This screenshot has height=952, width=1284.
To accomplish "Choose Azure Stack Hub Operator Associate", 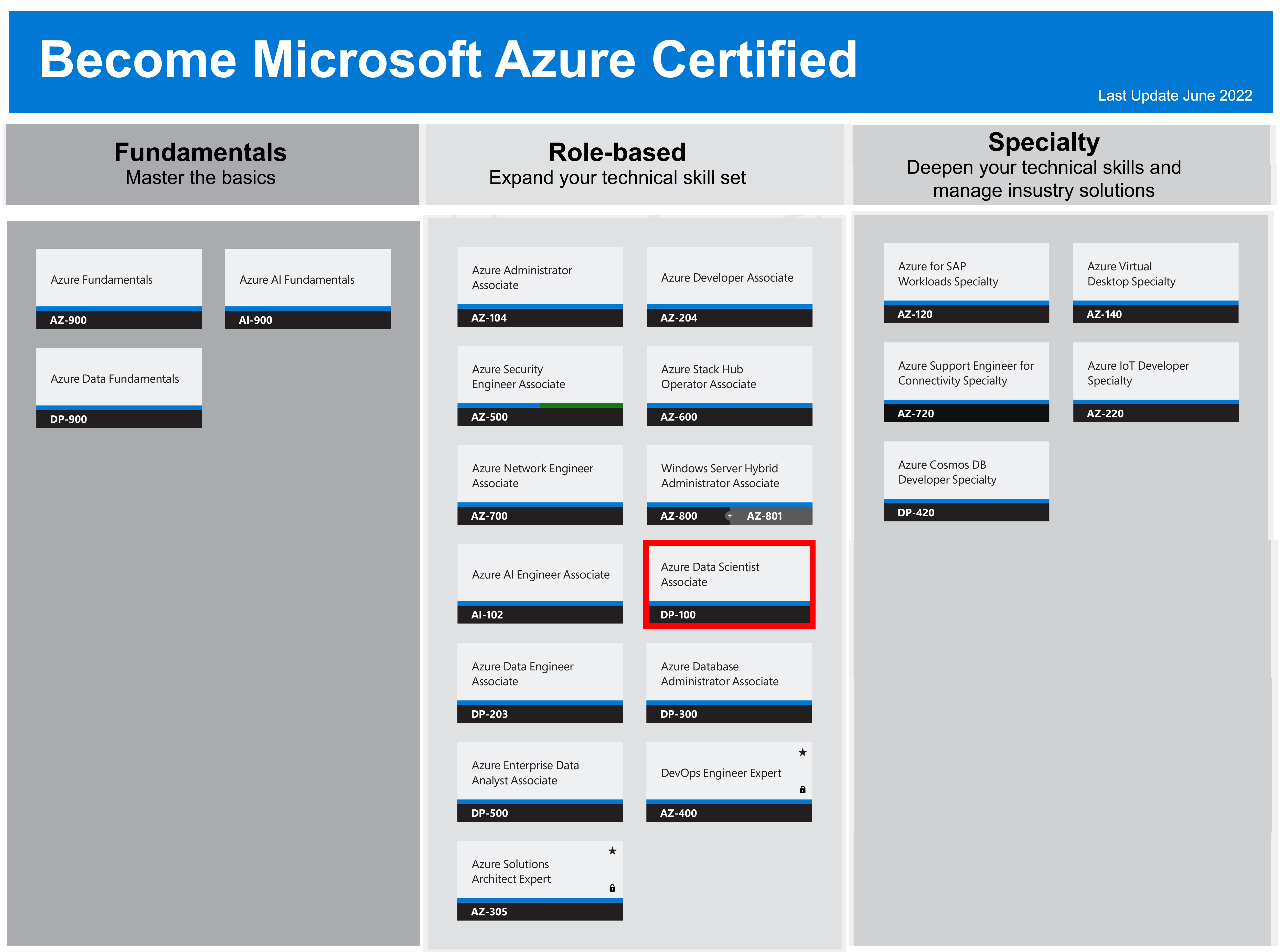I will coord(730,386).
